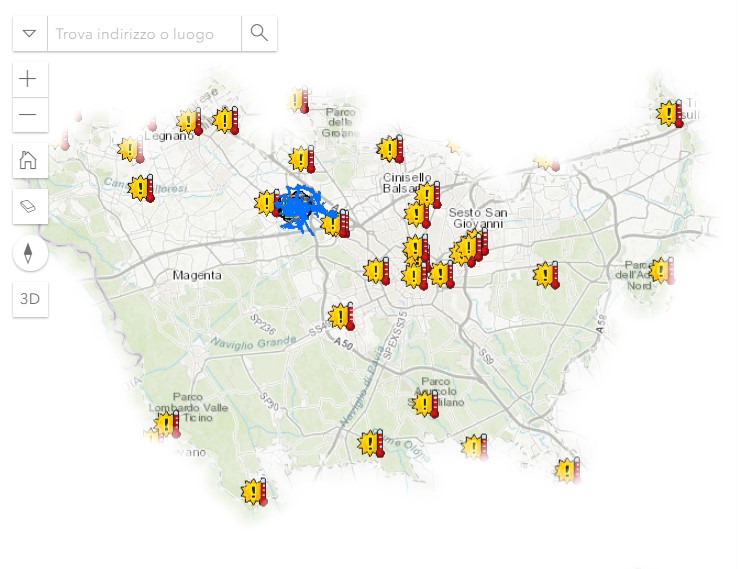Focus the 'Trova indirizzo o luogo' search field
This screenshot has height=569, width=740.
pos(144,33)
